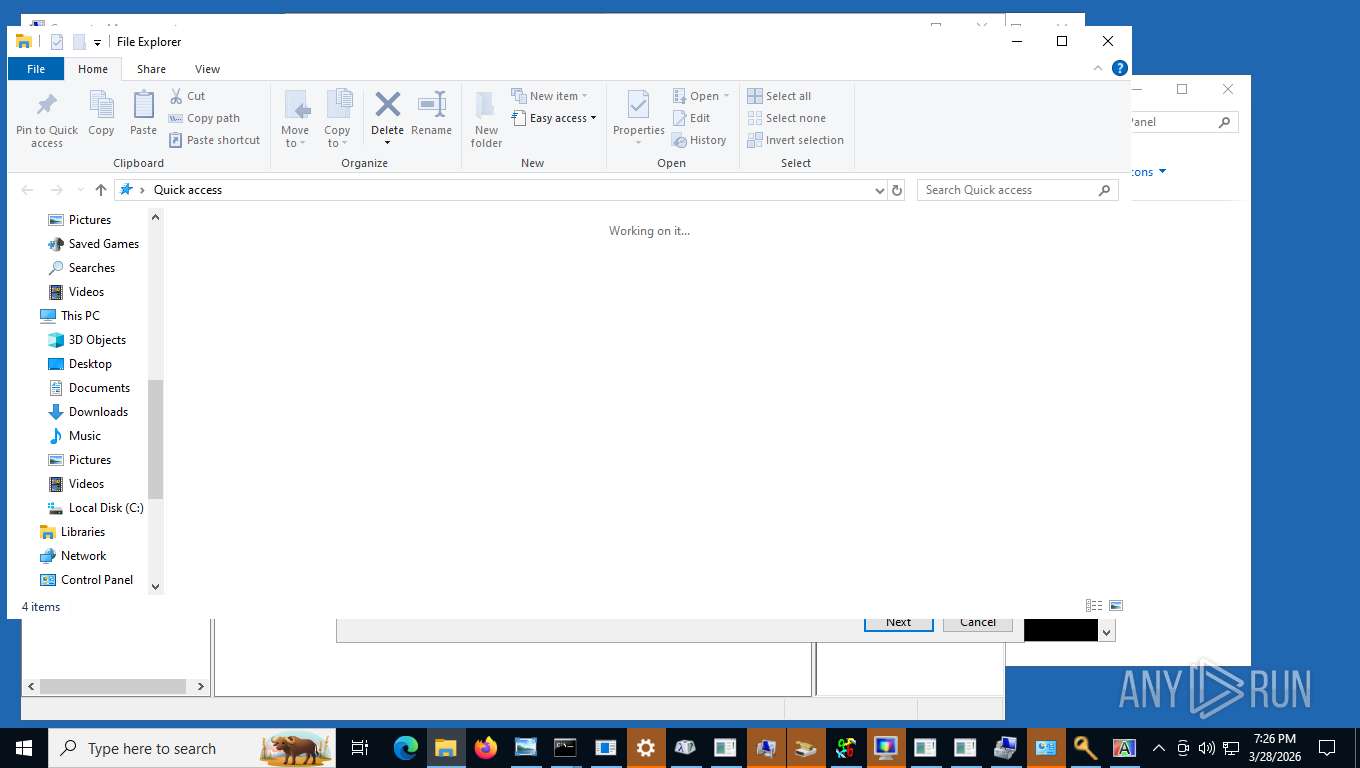The width and height of the screenshot is (1360, 768).
Task: Click Invert selection in the ribbon
Action: click(x=795, y=140)
